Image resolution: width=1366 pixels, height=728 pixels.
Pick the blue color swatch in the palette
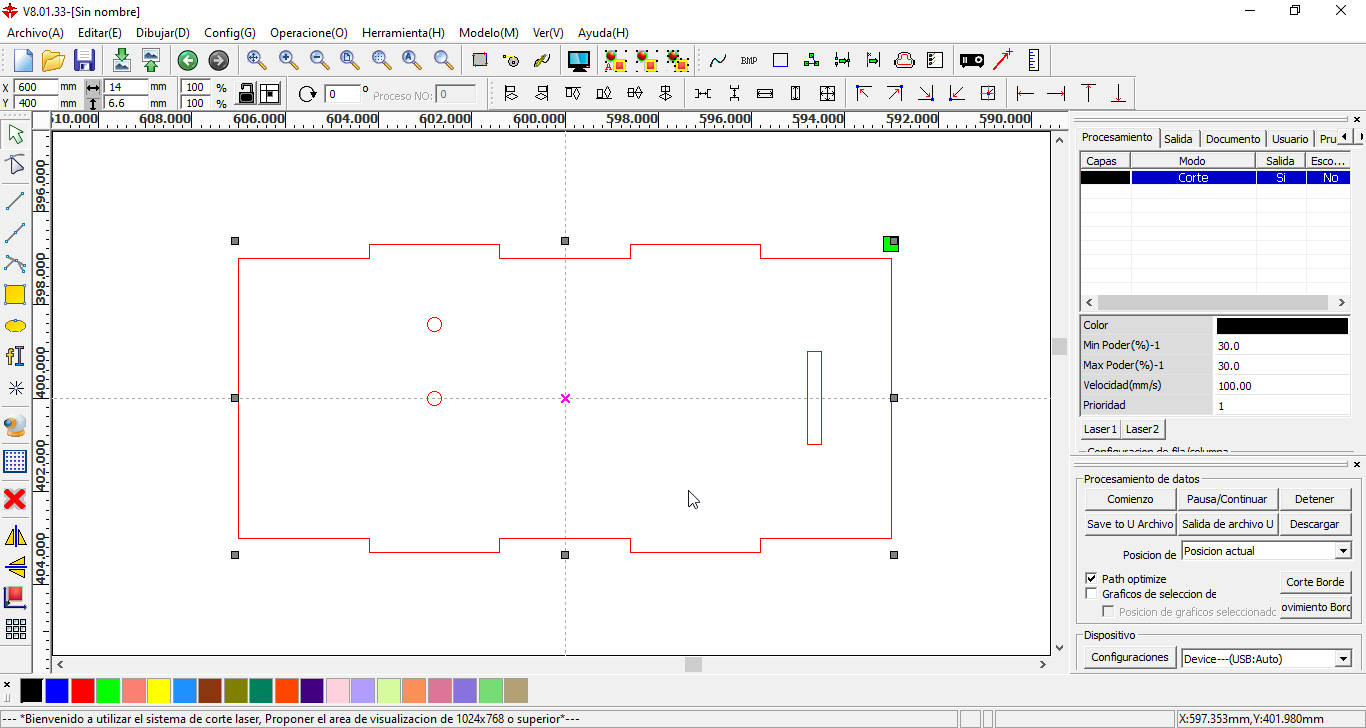point(57,690)
